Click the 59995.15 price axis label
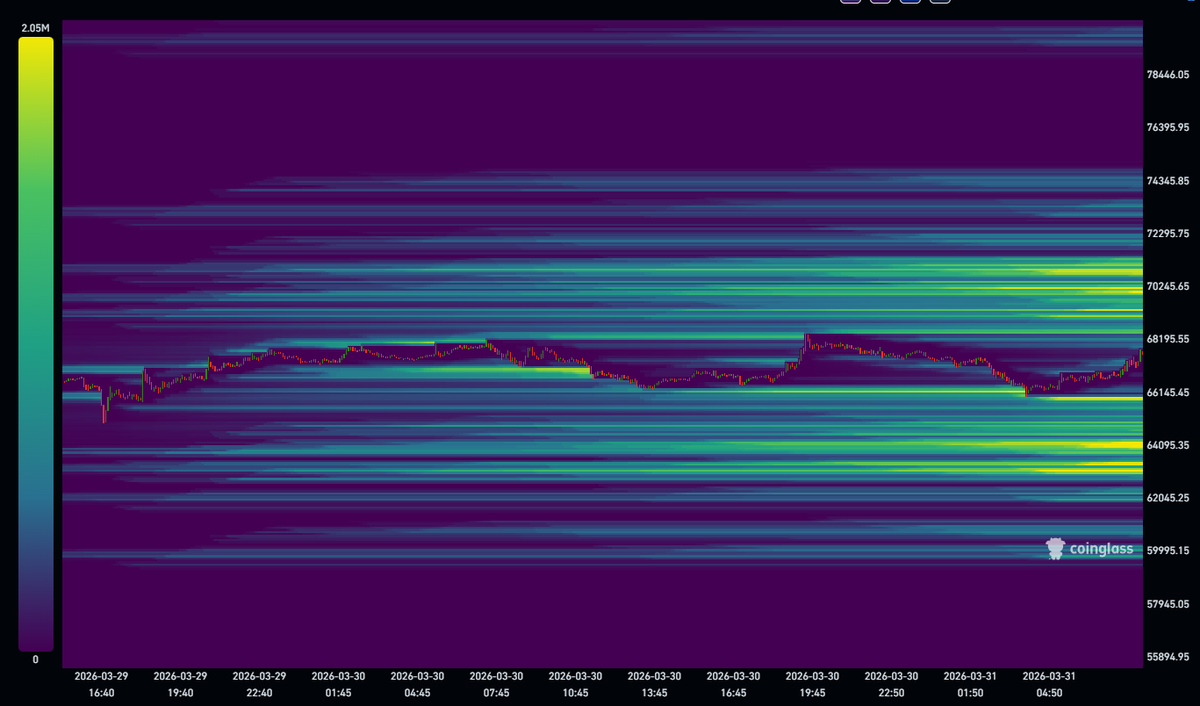 (x=1167, y=551)
